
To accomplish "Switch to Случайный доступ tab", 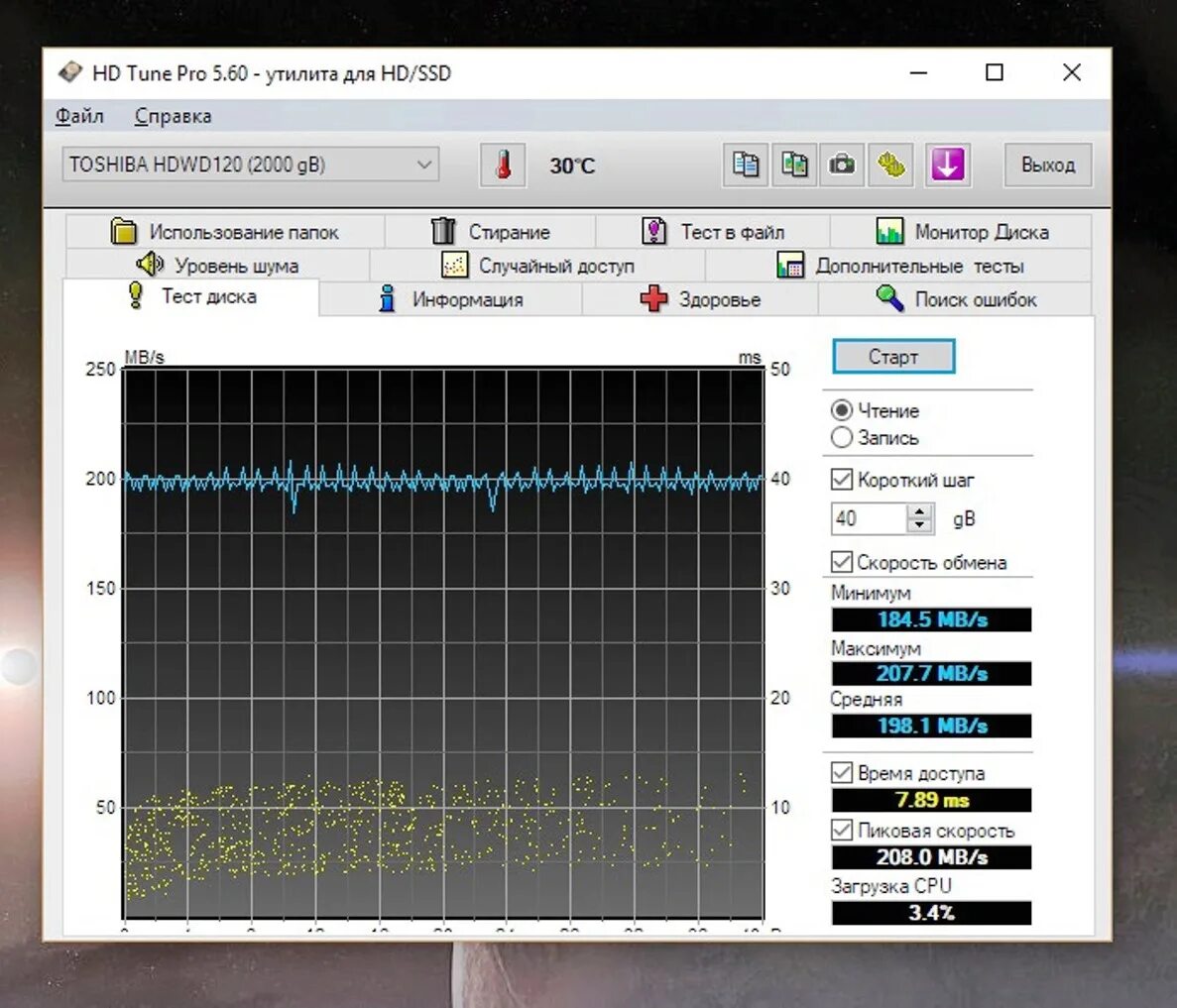I will 537,265.
